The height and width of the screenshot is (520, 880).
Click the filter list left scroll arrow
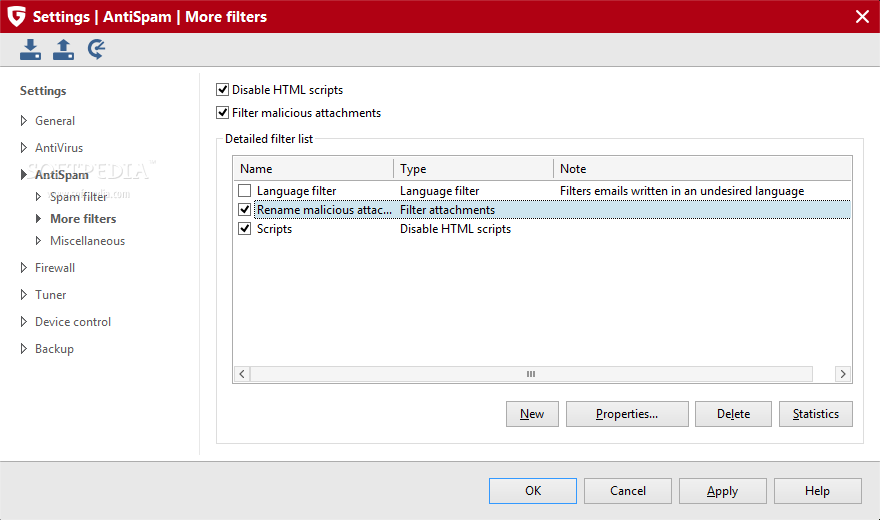[x=242, y=374]
